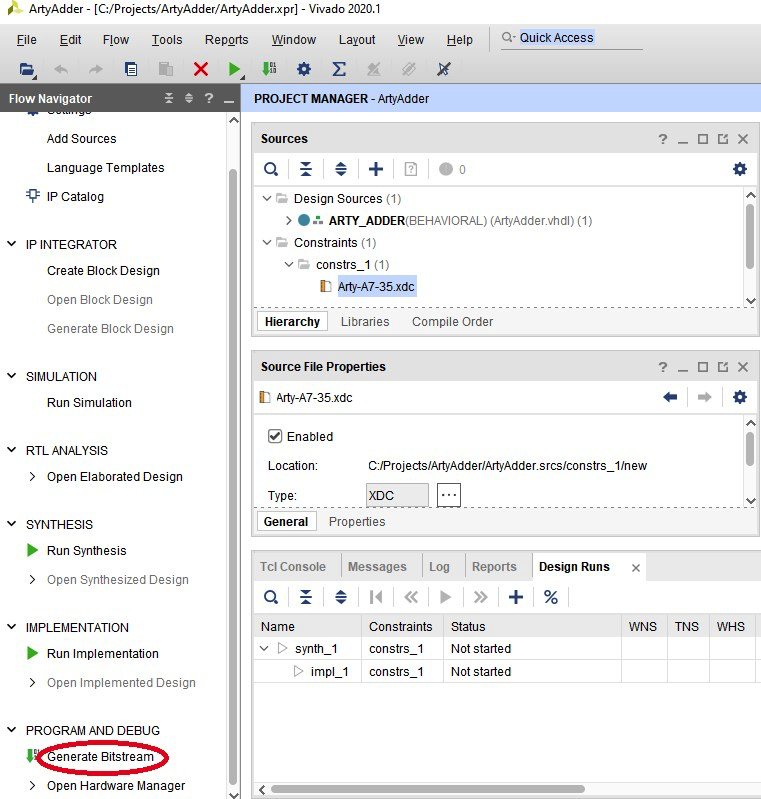Collapse the Design Sources tree node
Viewport: 761px width, 799px height.
[x=267, y=199]
